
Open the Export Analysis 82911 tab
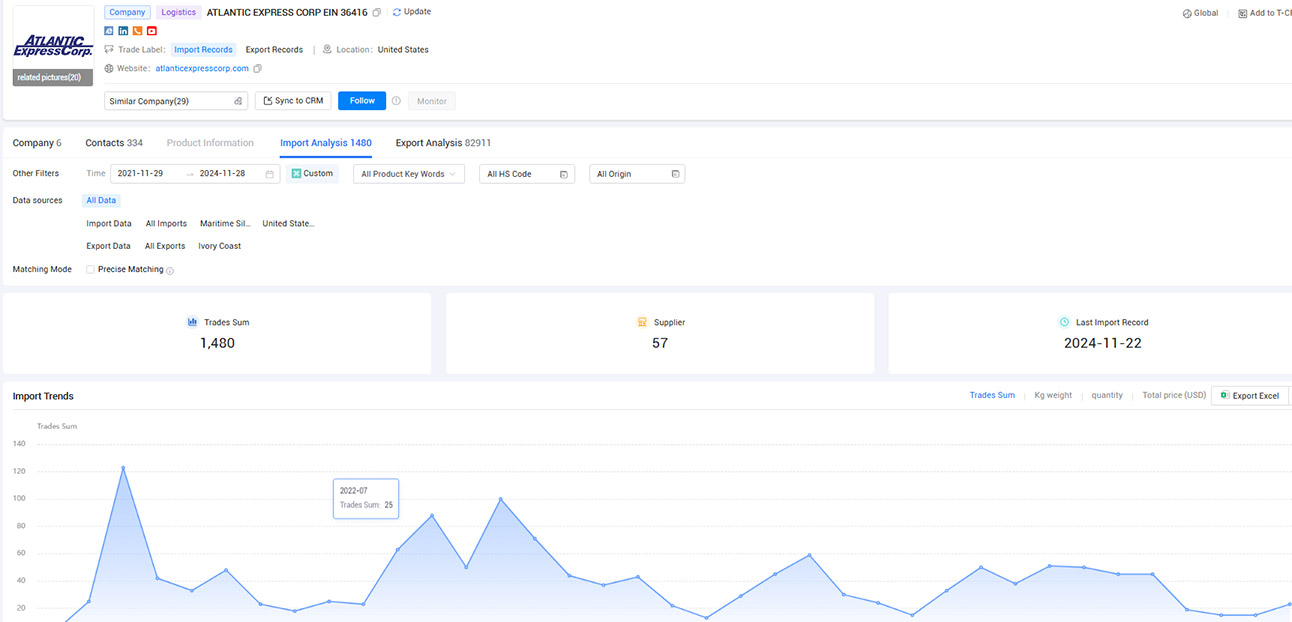443,143
